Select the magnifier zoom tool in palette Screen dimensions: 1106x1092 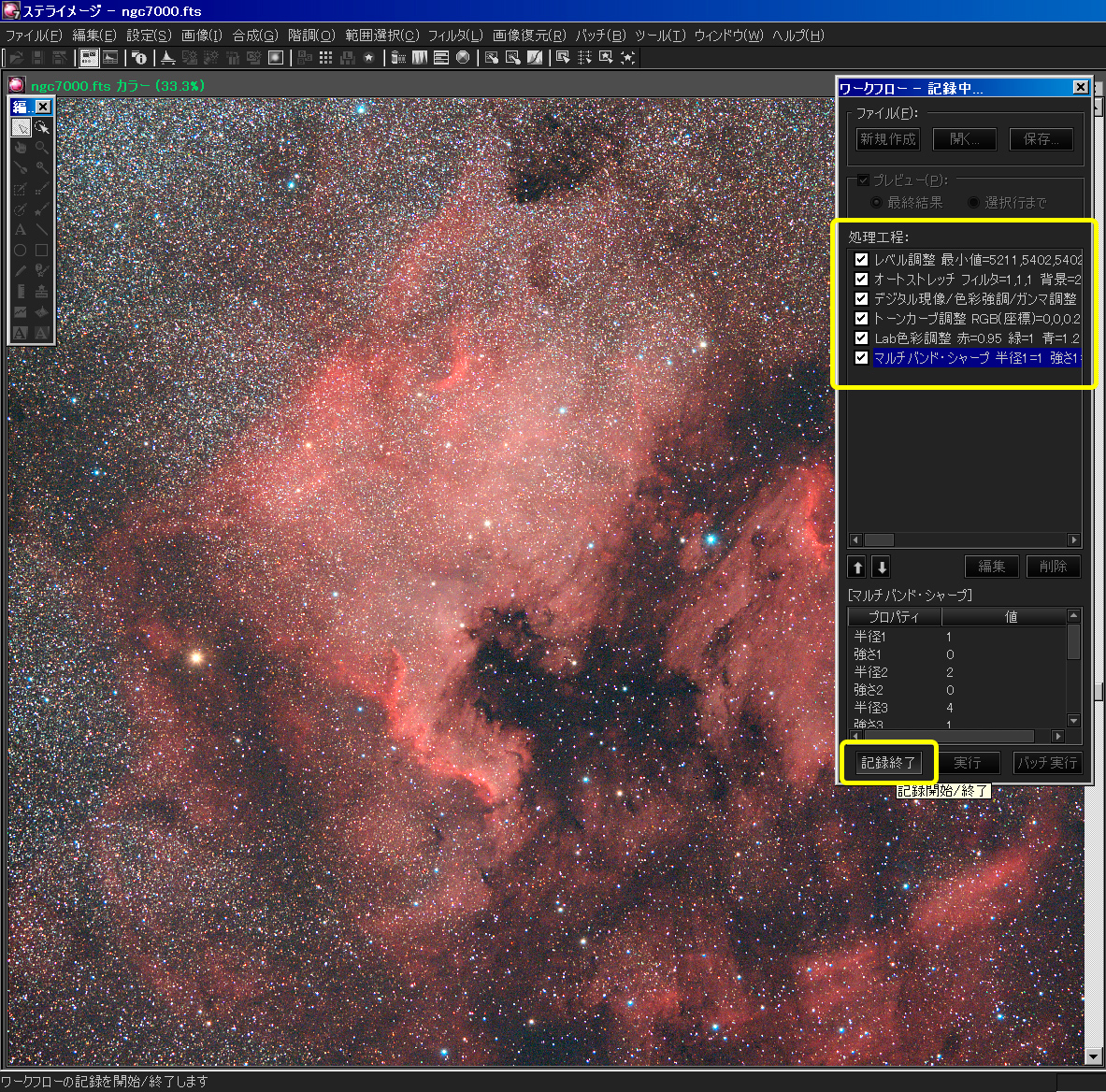point(41,148)
